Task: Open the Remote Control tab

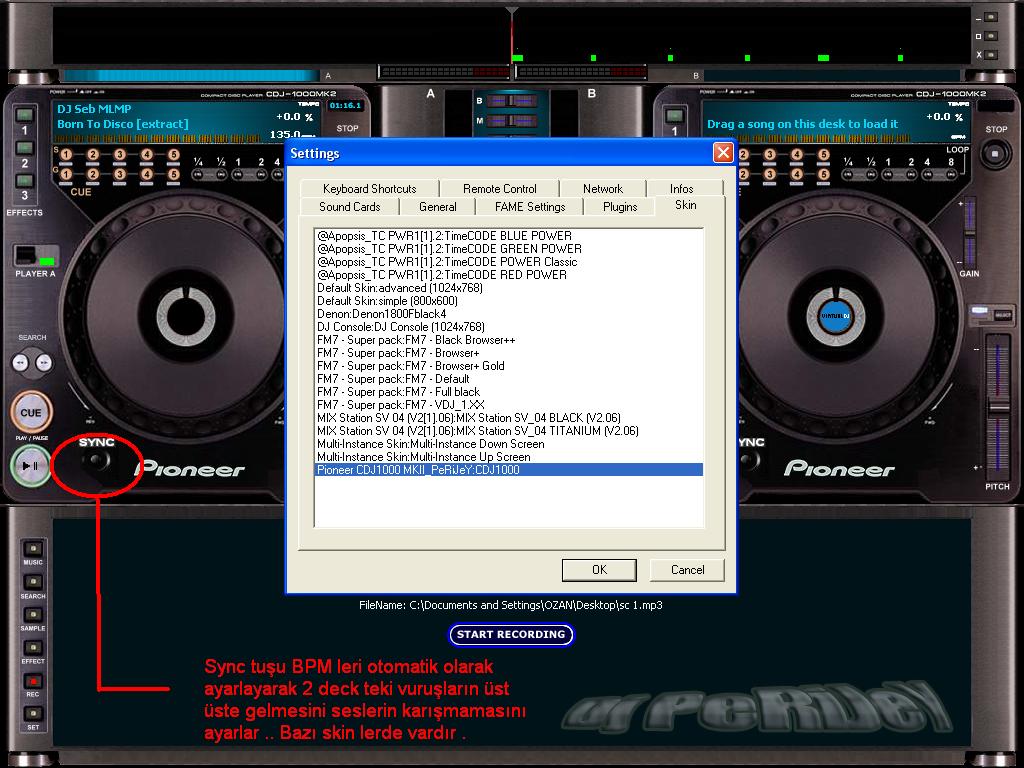Action: pos(500,189)
